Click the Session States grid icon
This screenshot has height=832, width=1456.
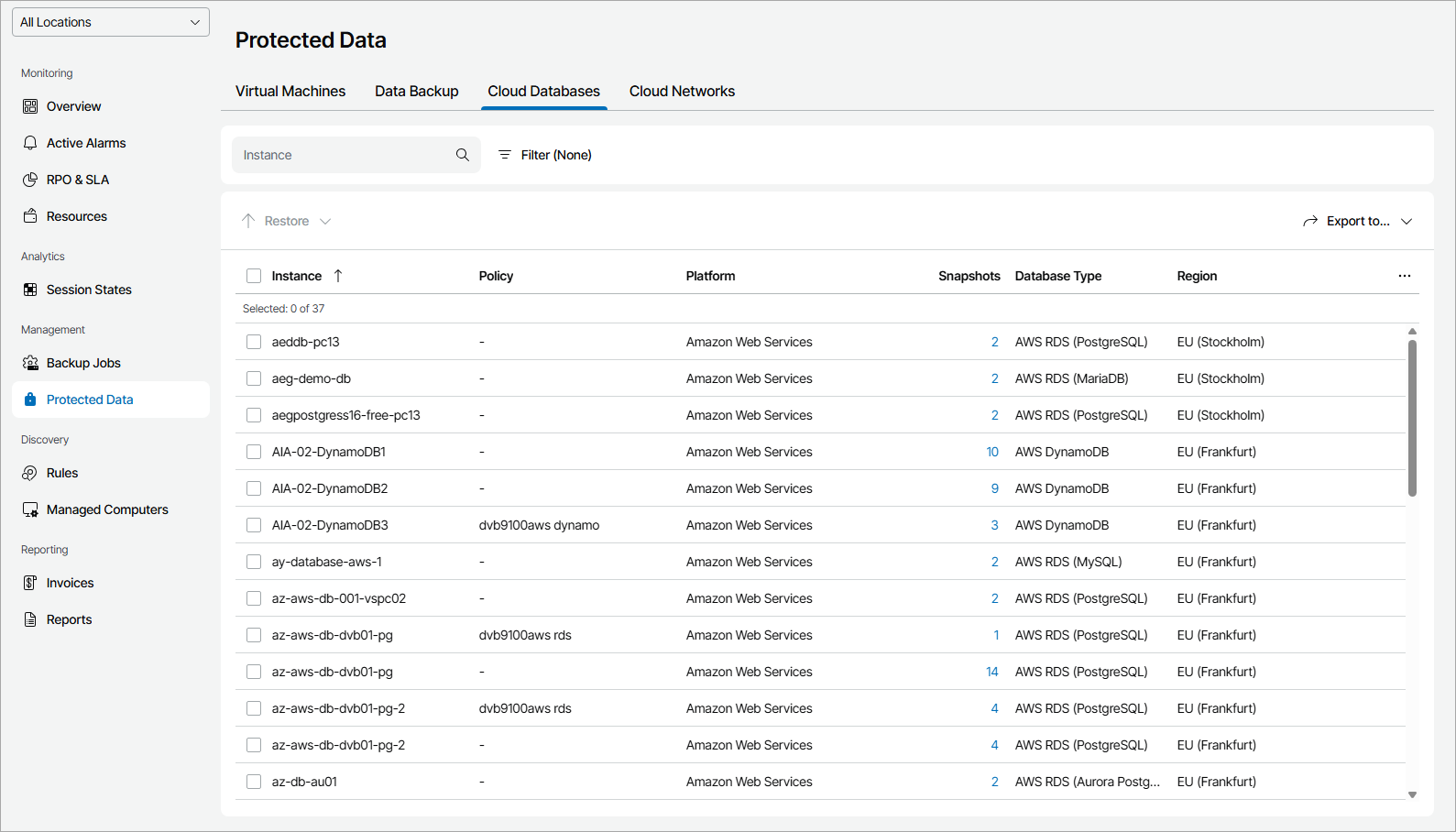[x=30, y=290]
